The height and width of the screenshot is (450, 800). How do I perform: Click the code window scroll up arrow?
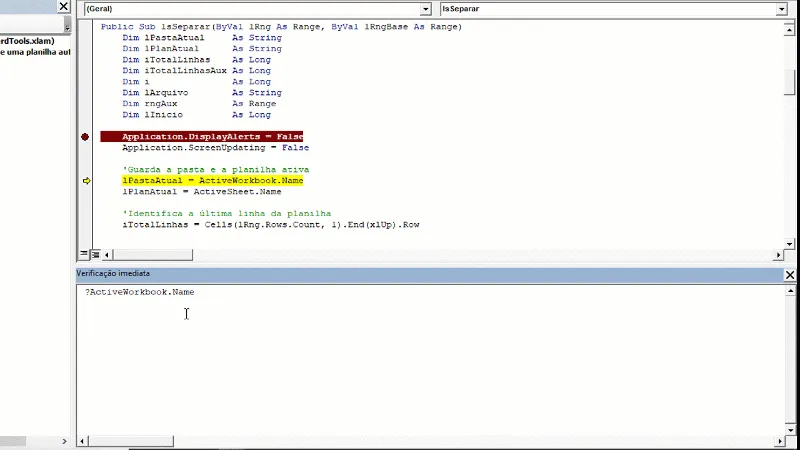tap(789, 30)
